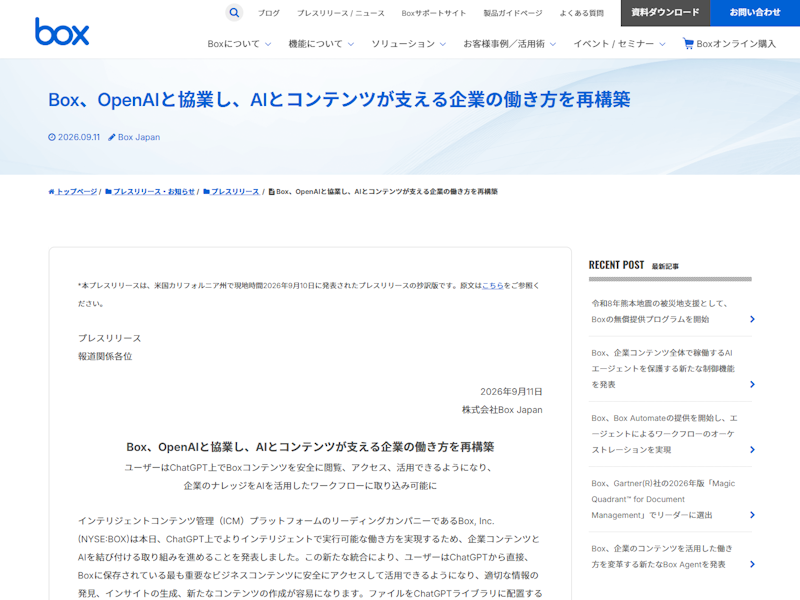
Task: Click arrow for AIエージェントを保護する post
Action: click(x=752, y=385)
